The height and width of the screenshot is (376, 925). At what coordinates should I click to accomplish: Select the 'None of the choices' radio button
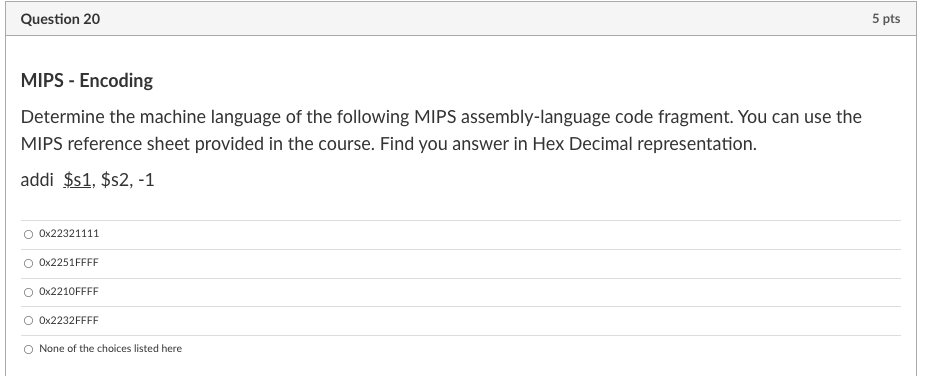(x=28, y=349)
